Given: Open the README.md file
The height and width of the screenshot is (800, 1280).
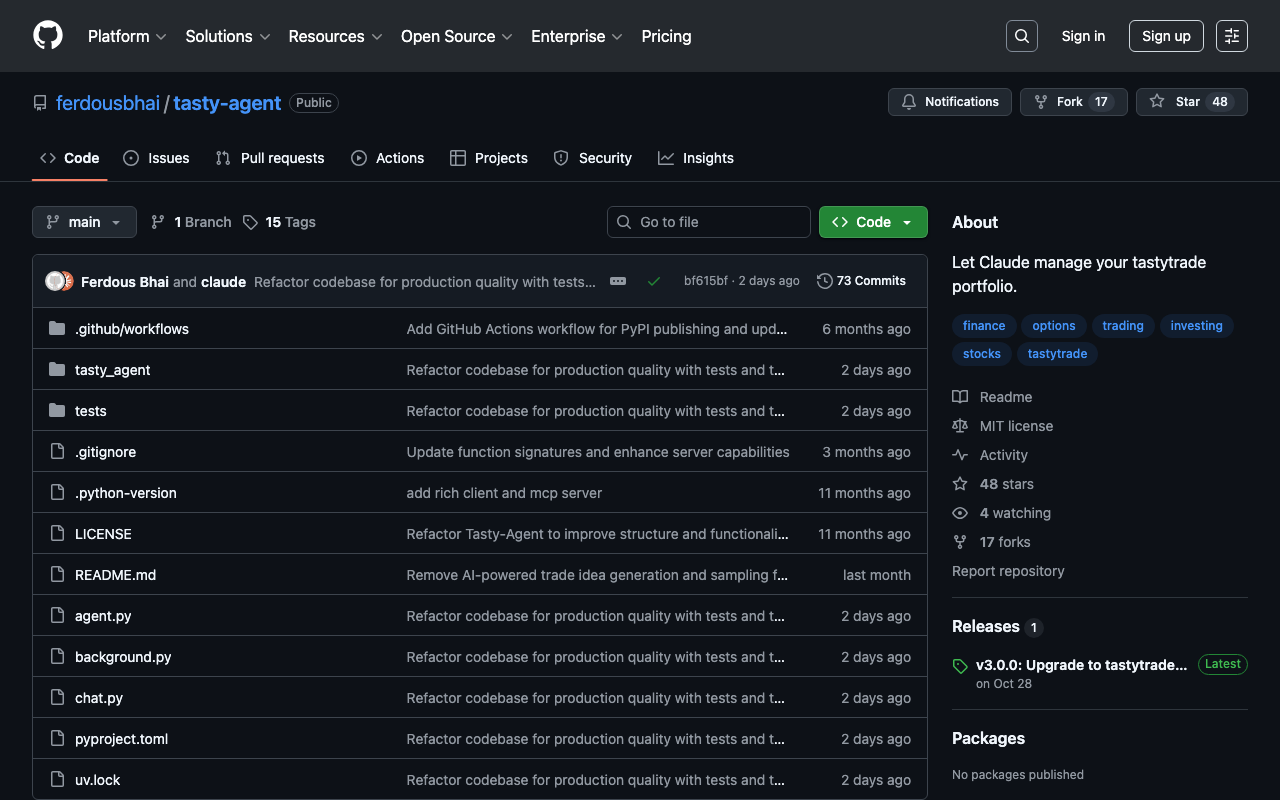Looking at the screenshot, I should pos(115,575).
